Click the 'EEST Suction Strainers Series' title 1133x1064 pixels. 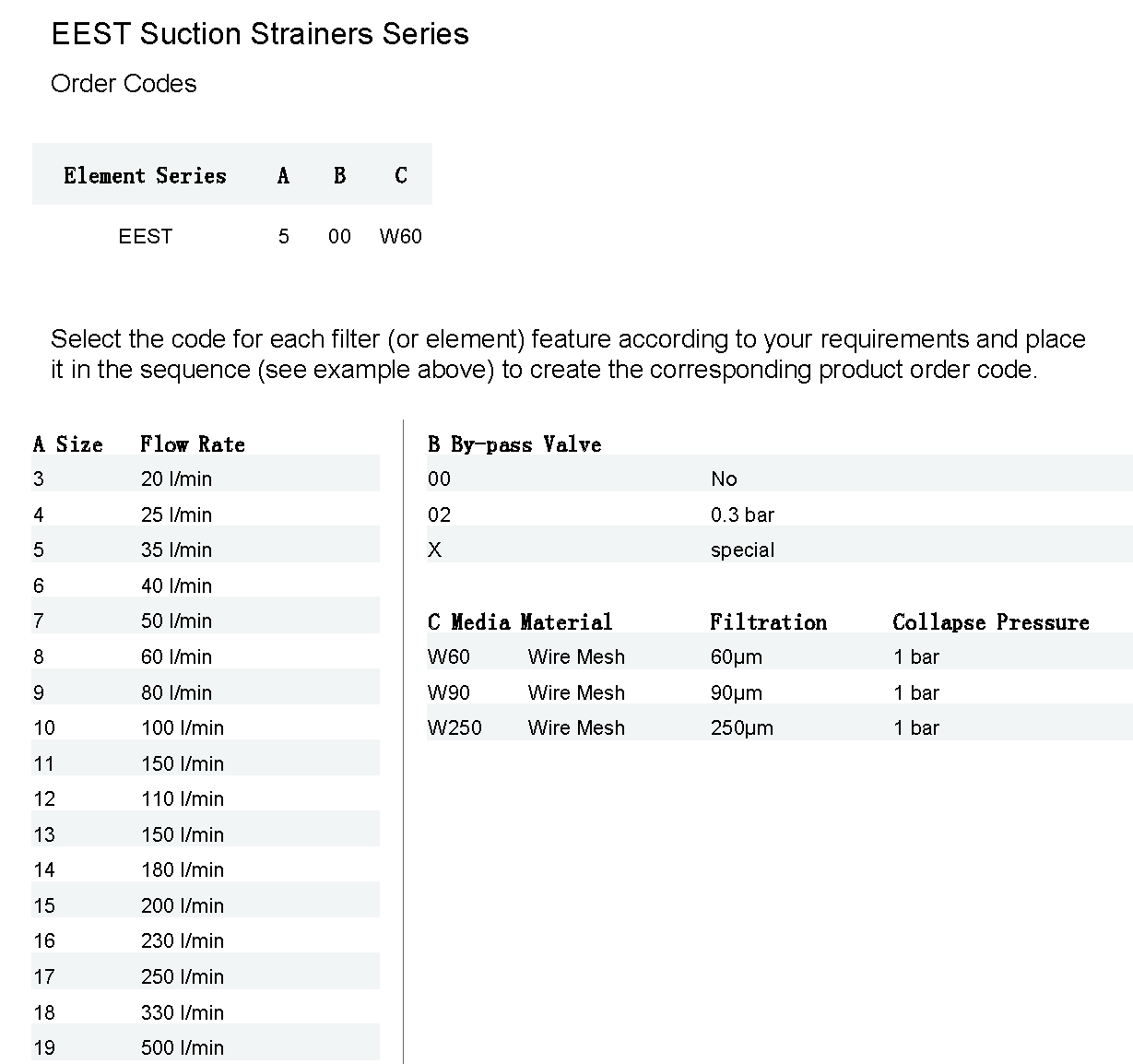point(260,34)
